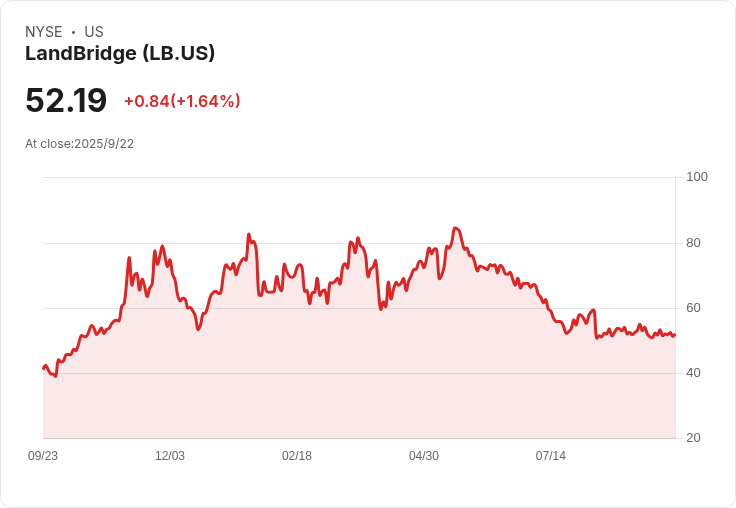The image size is (736, 508).
Task: Choose the 07/14 date axis label
Action: click(551, 456)
